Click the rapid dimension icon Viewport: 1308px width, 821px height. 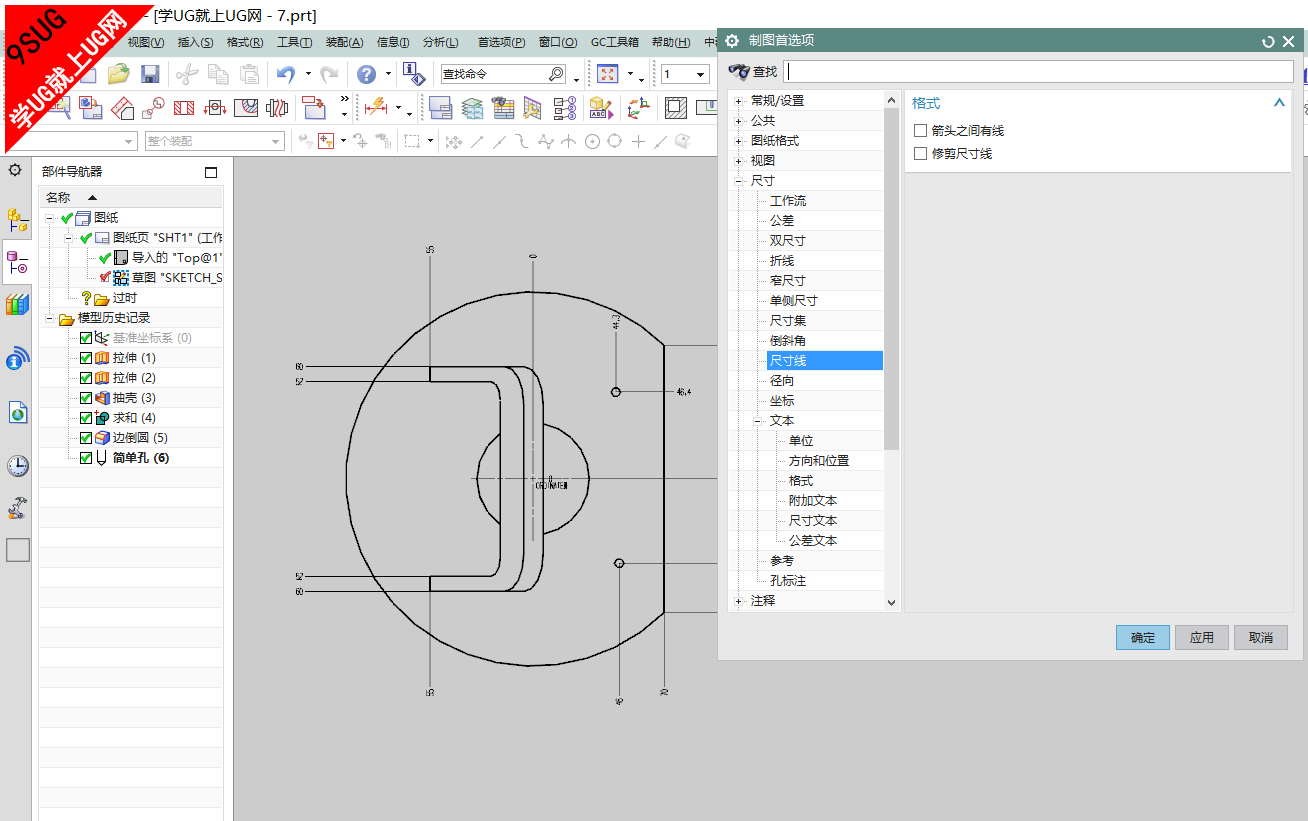coord(376,107)
